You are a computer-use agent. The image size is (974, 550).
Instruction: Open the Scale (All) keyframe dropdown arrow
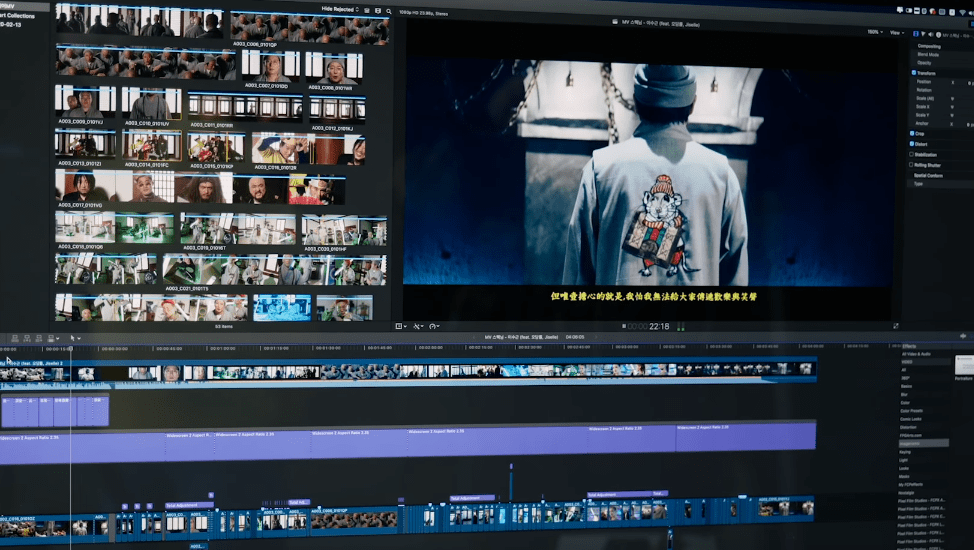pyautogui.click(x=952, y=99)
